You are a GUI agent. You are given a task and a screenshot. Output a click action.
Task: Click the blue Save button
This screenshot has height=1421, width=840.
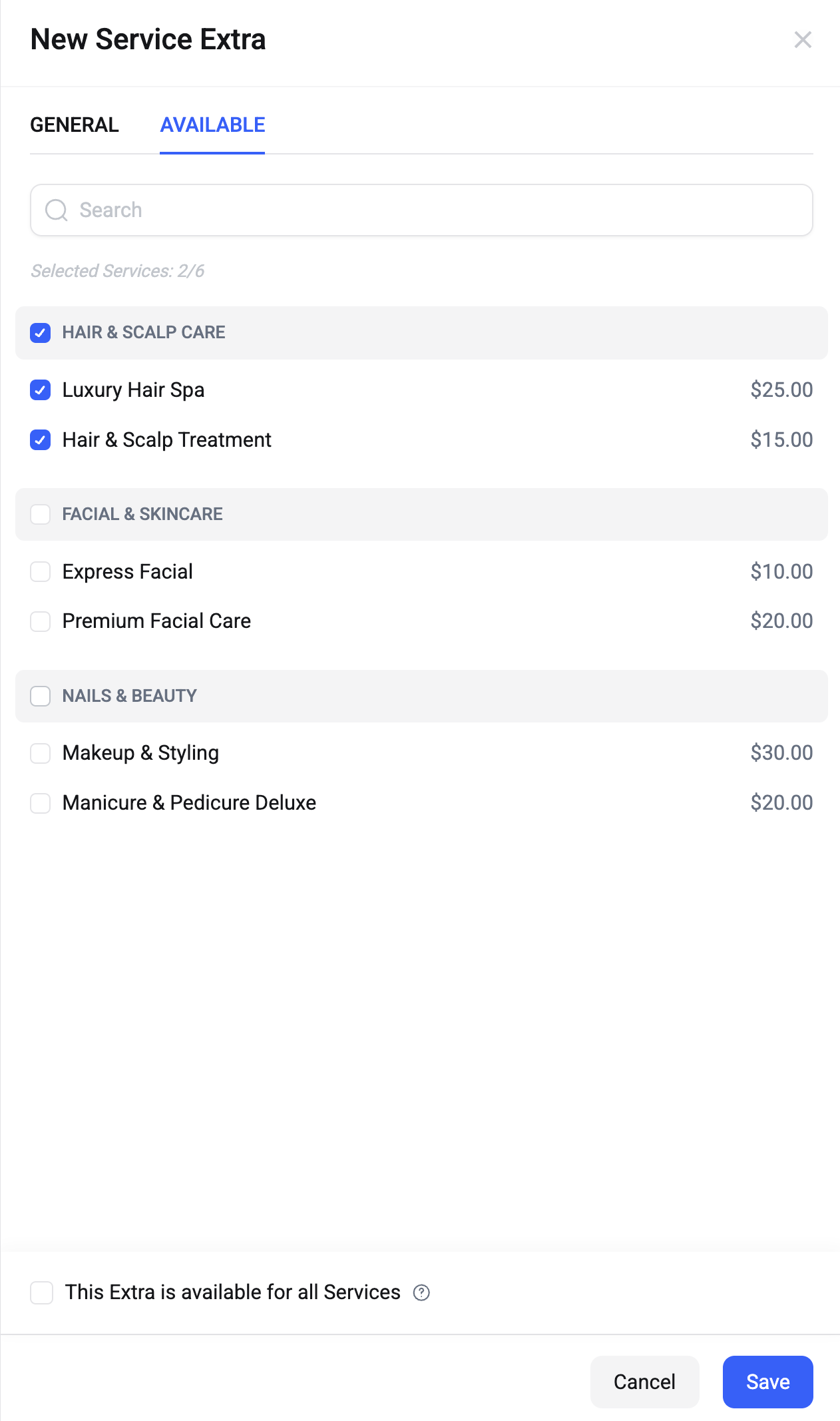pos(767,1382)
